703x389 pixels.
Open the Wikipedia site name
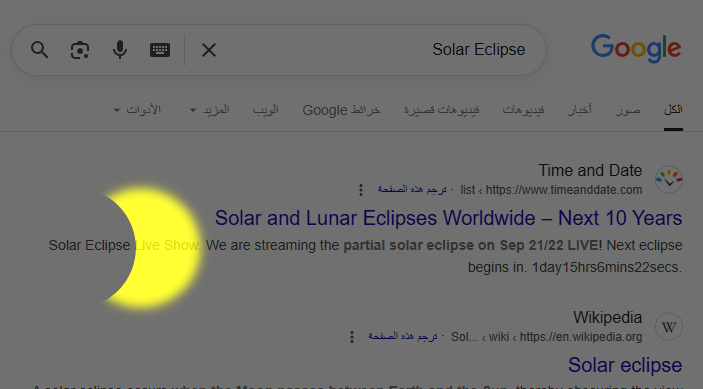(x=608, y=317)
